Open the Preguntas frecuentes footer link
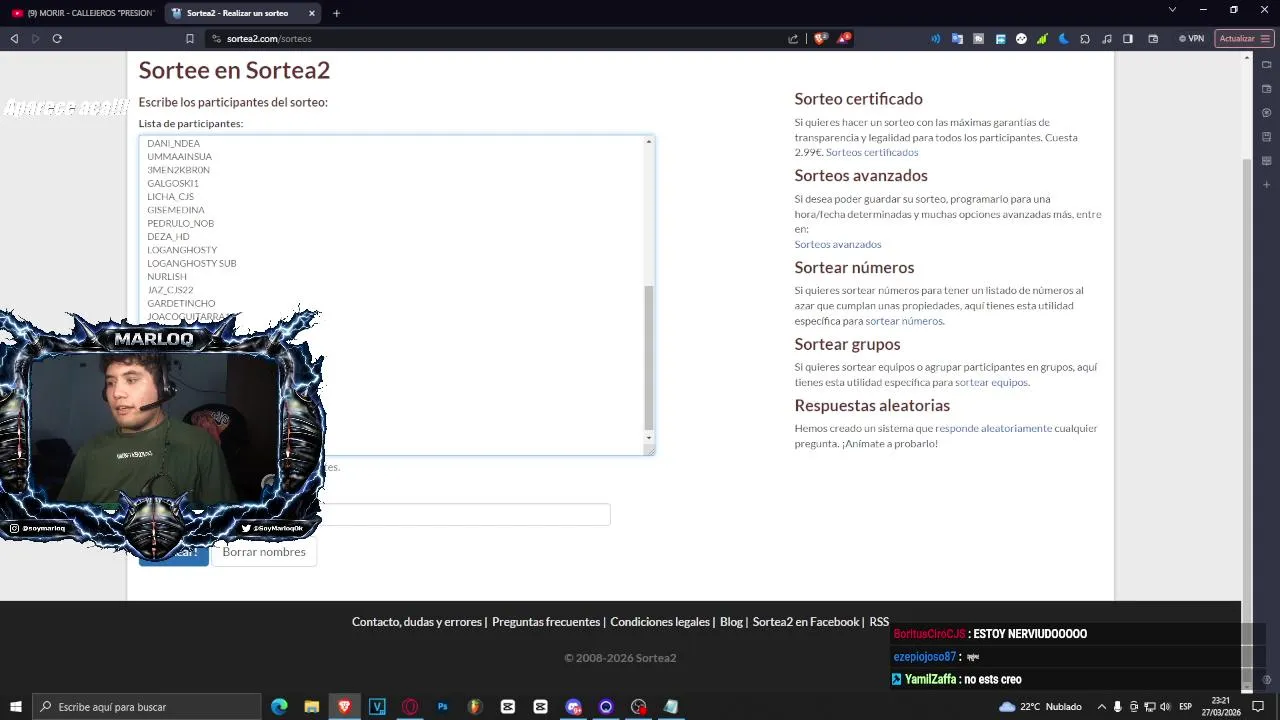1280x720 pixels. [546, 622]
